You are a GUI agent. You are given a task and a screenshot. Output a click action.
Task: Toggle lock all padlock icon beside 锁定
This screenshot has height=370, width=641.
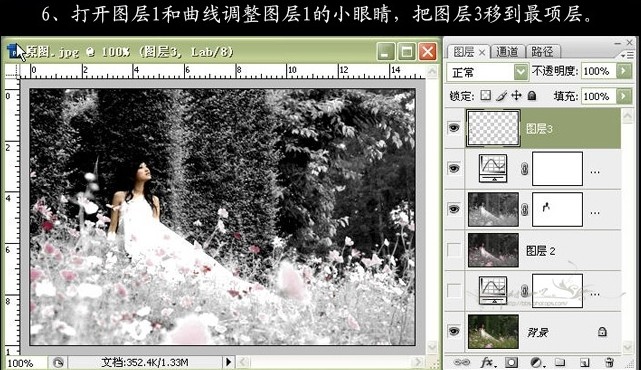[x=531, y=96]
